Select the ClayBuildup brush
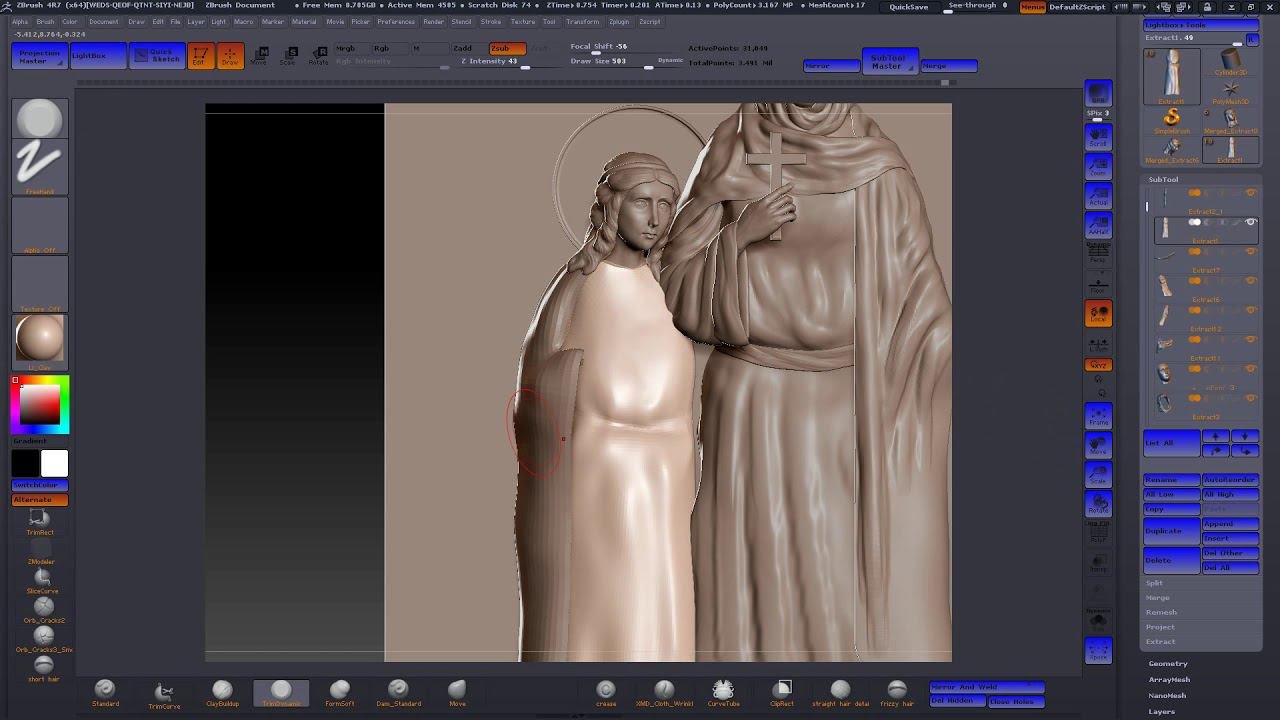 coord(222,691)
